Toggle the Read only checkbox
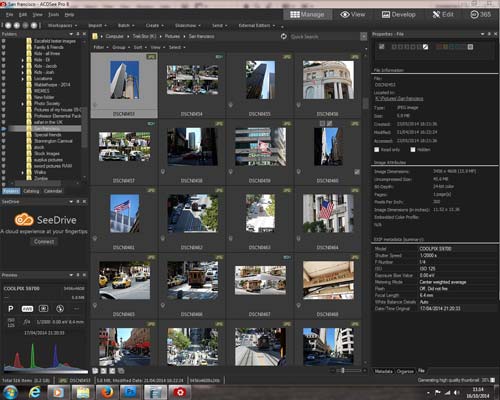The width and height of the screenshot is (500, 400). (x=377, y=150)
